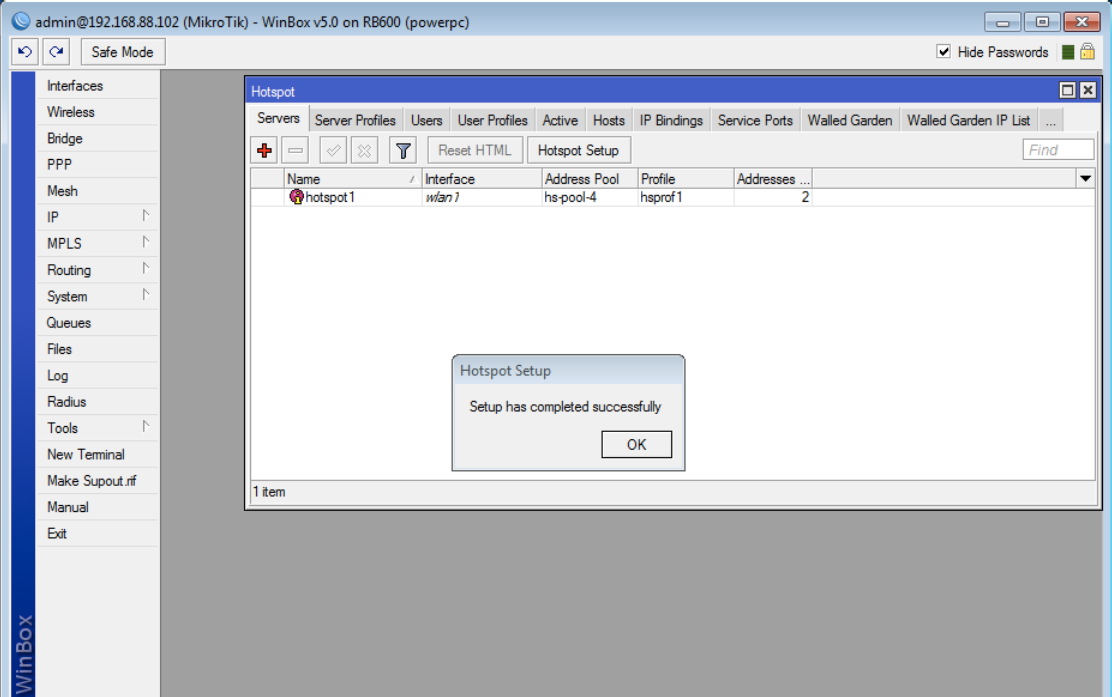Viewport: 1112px width, 697px height.
Task: Open Interfaces from the sidebar
Action: tap(96, 86)
